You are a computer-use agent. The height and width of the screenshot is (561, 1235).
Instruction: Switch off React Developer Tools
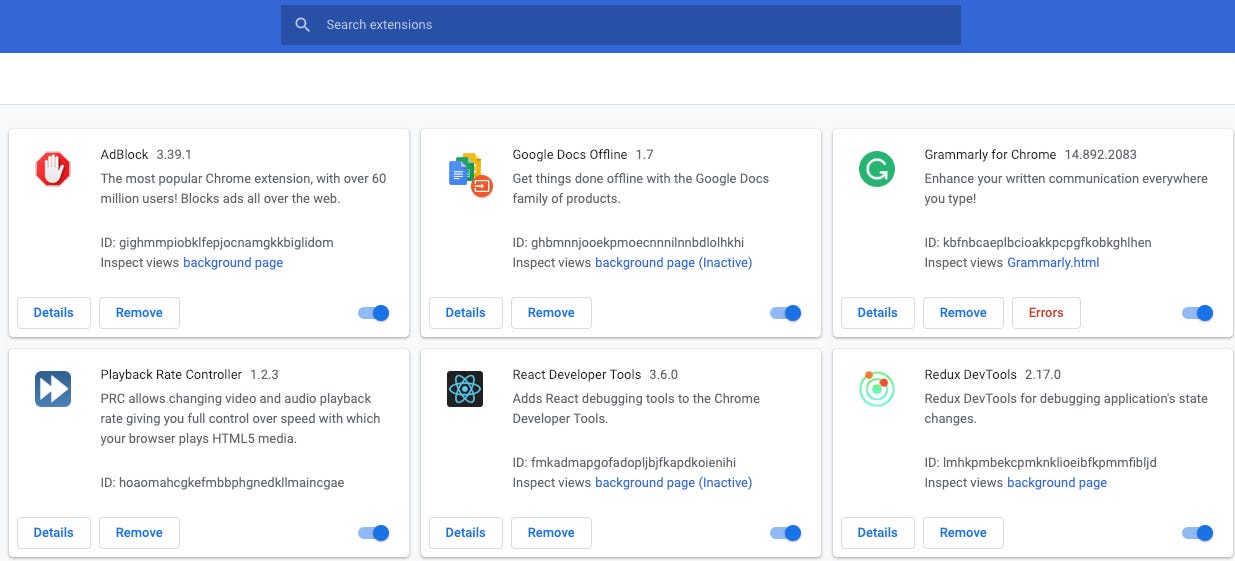786,533
